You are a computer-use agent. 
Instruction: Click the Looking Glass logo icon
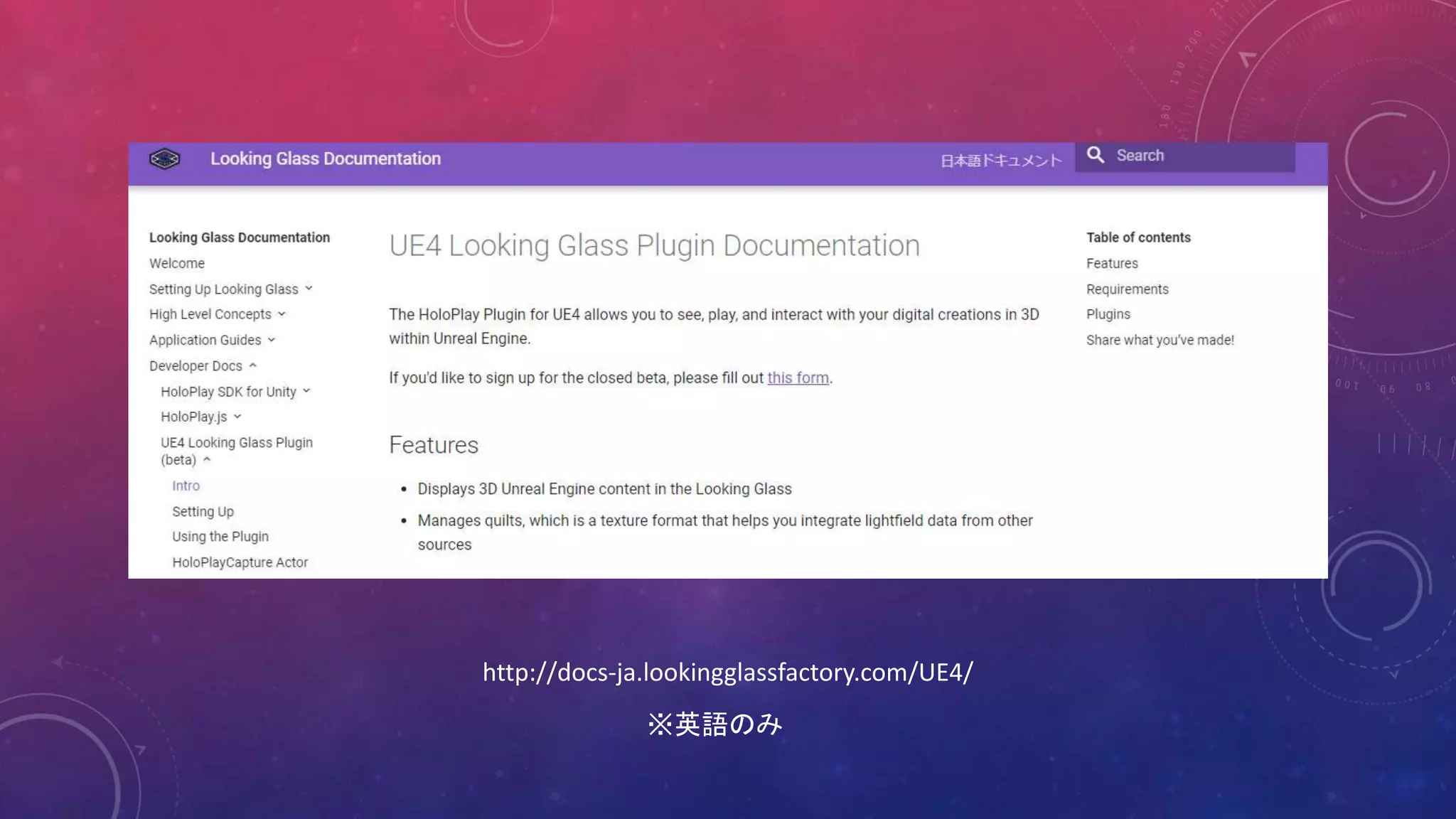coord(164,159)
